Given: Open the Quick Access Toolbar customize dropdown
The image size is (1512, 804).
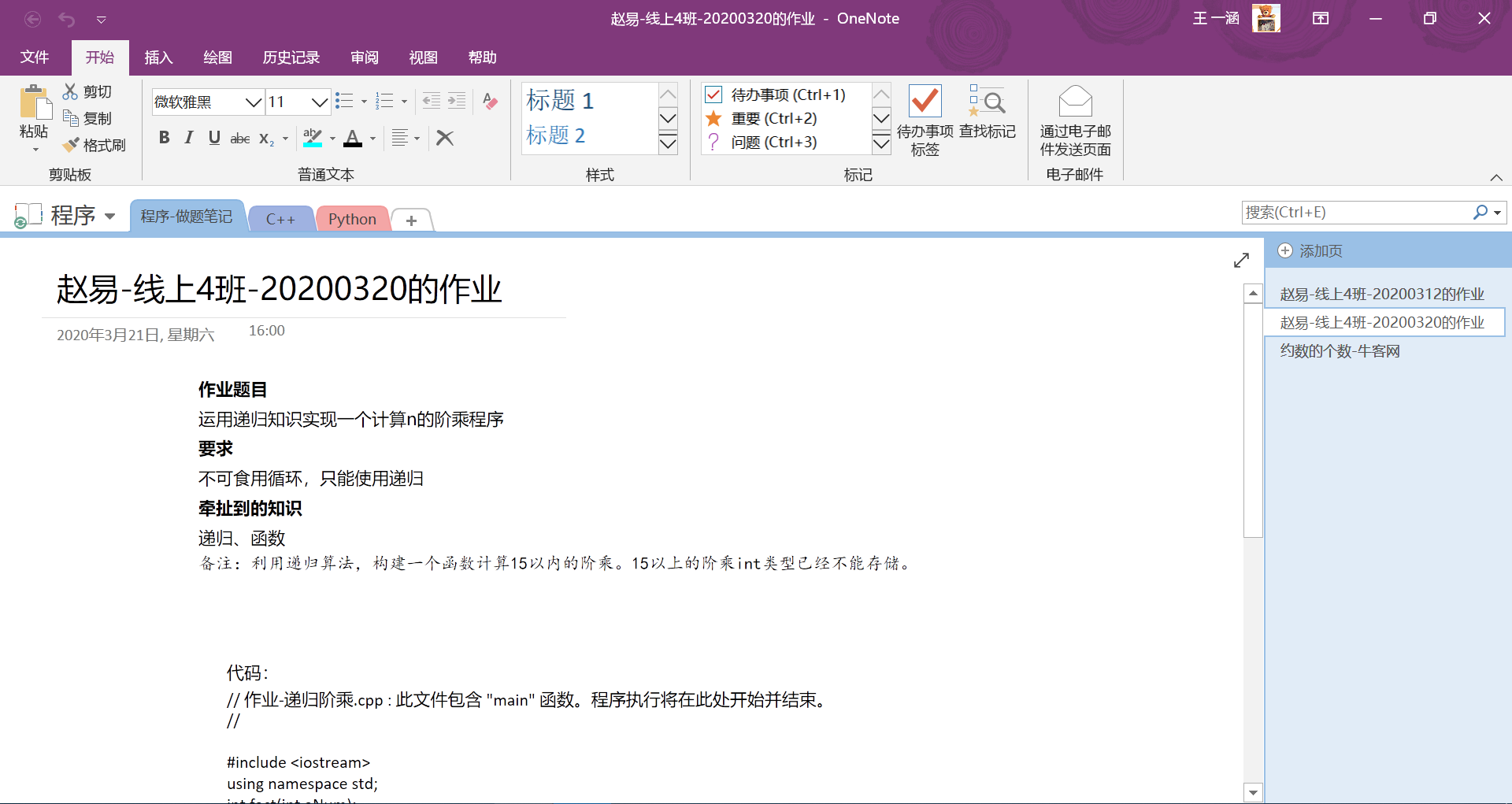Looking at the screenshot, I should pyautogui.click(x=101, y=20).
